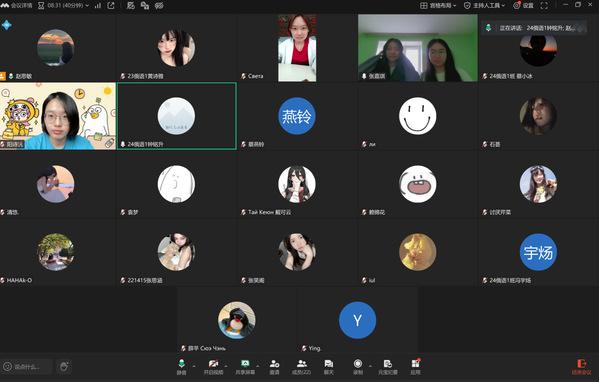Click red 结束会议 end meeting button

click(581, 367)
